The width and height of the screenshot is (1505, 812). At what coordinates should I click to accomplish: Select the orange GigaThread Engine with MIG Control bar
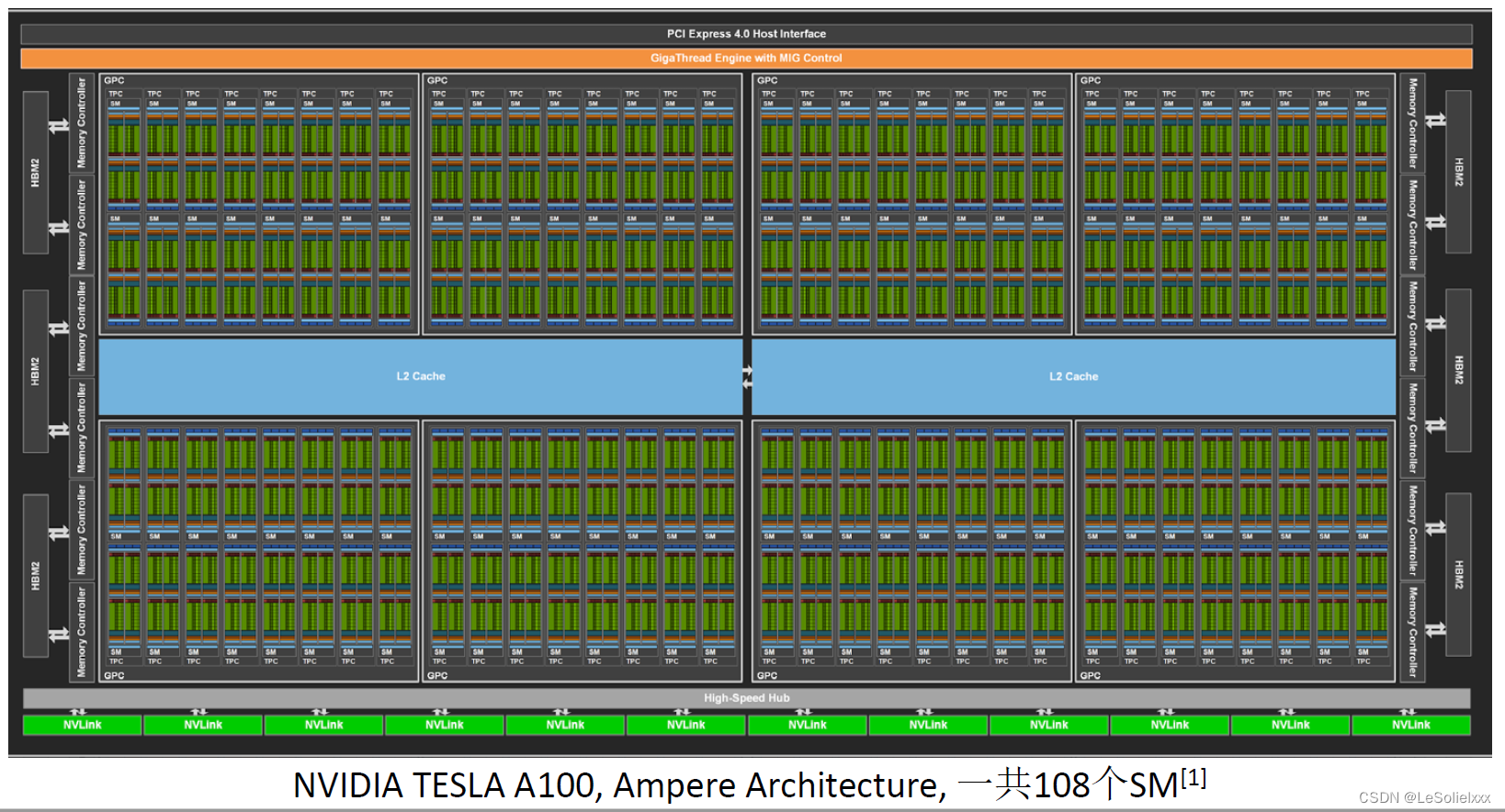point(746,58)
